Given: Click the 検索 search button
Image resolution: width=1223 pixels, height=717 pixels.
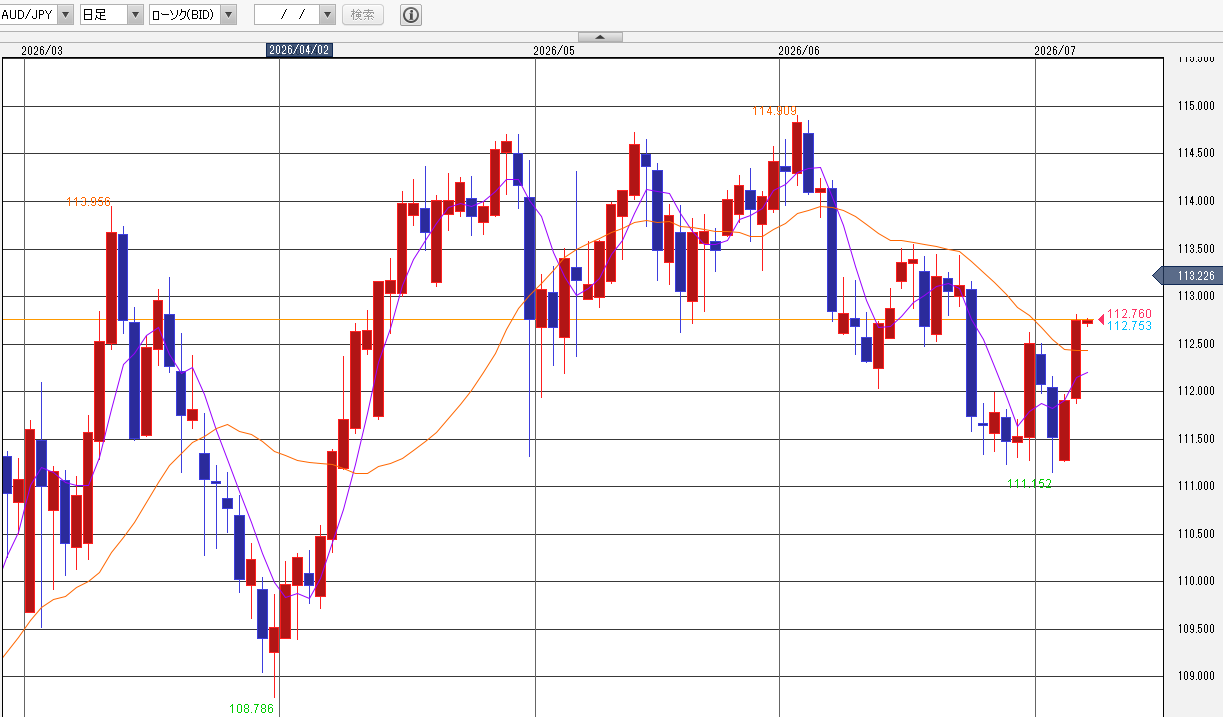Looking at the screenshot, I should tap(363, 14).
